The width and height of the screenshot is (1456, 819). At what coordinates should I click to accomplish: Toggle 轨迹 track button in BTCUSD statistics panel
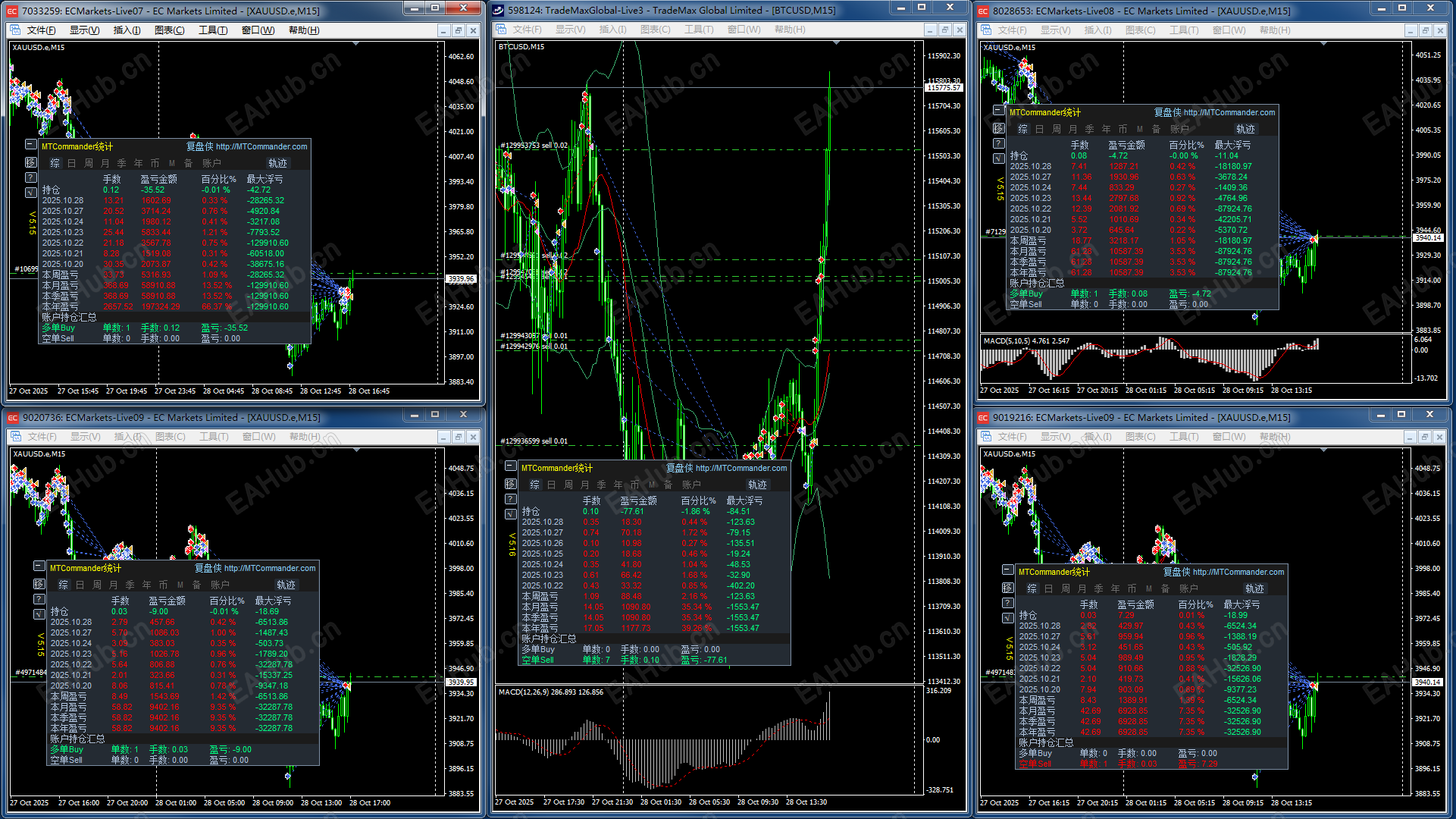coord(756,485)
